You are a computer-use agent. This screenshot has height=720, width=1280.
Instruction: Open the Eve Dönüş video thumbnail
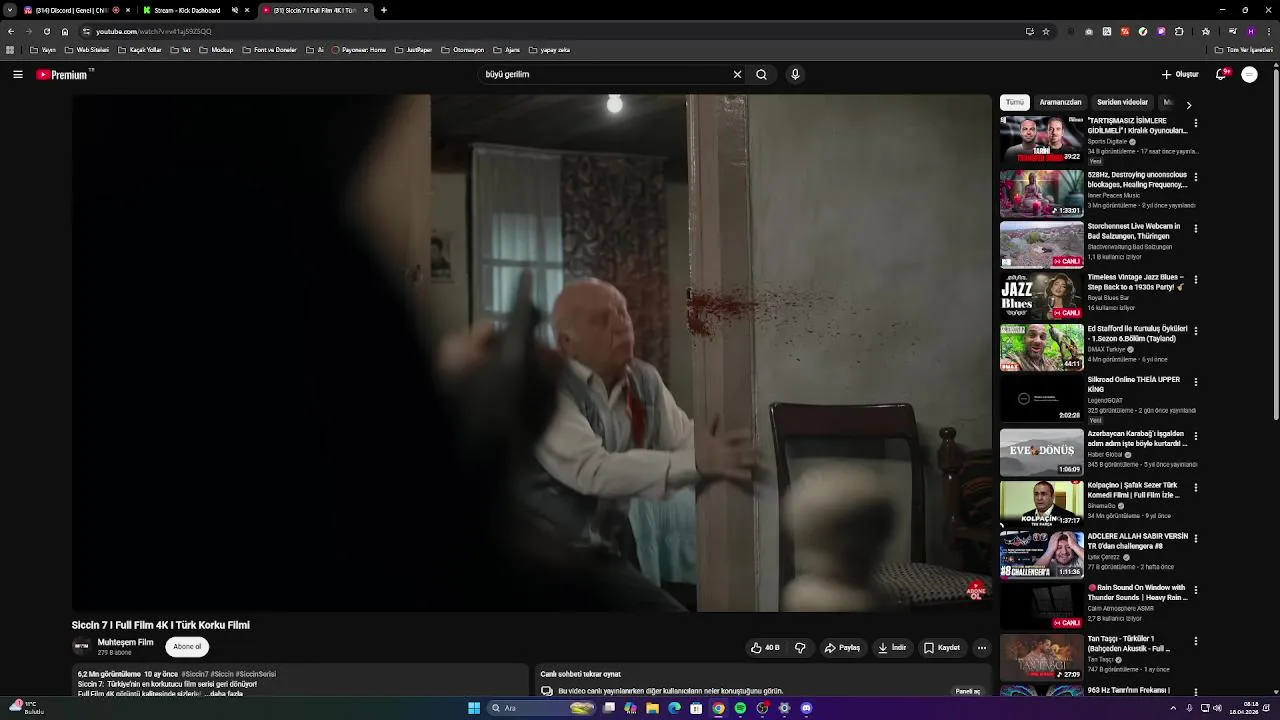[1041, 451]
